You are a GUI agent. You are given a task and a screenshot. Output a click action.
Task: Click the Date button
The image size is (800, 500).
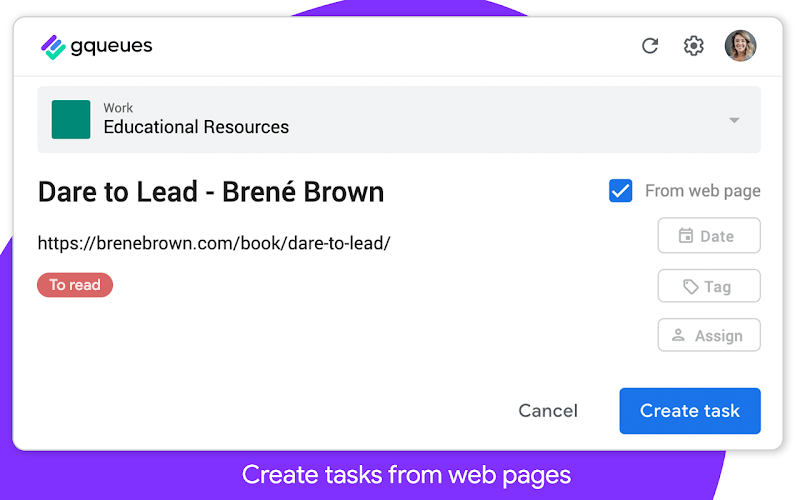tap(709, 235)
